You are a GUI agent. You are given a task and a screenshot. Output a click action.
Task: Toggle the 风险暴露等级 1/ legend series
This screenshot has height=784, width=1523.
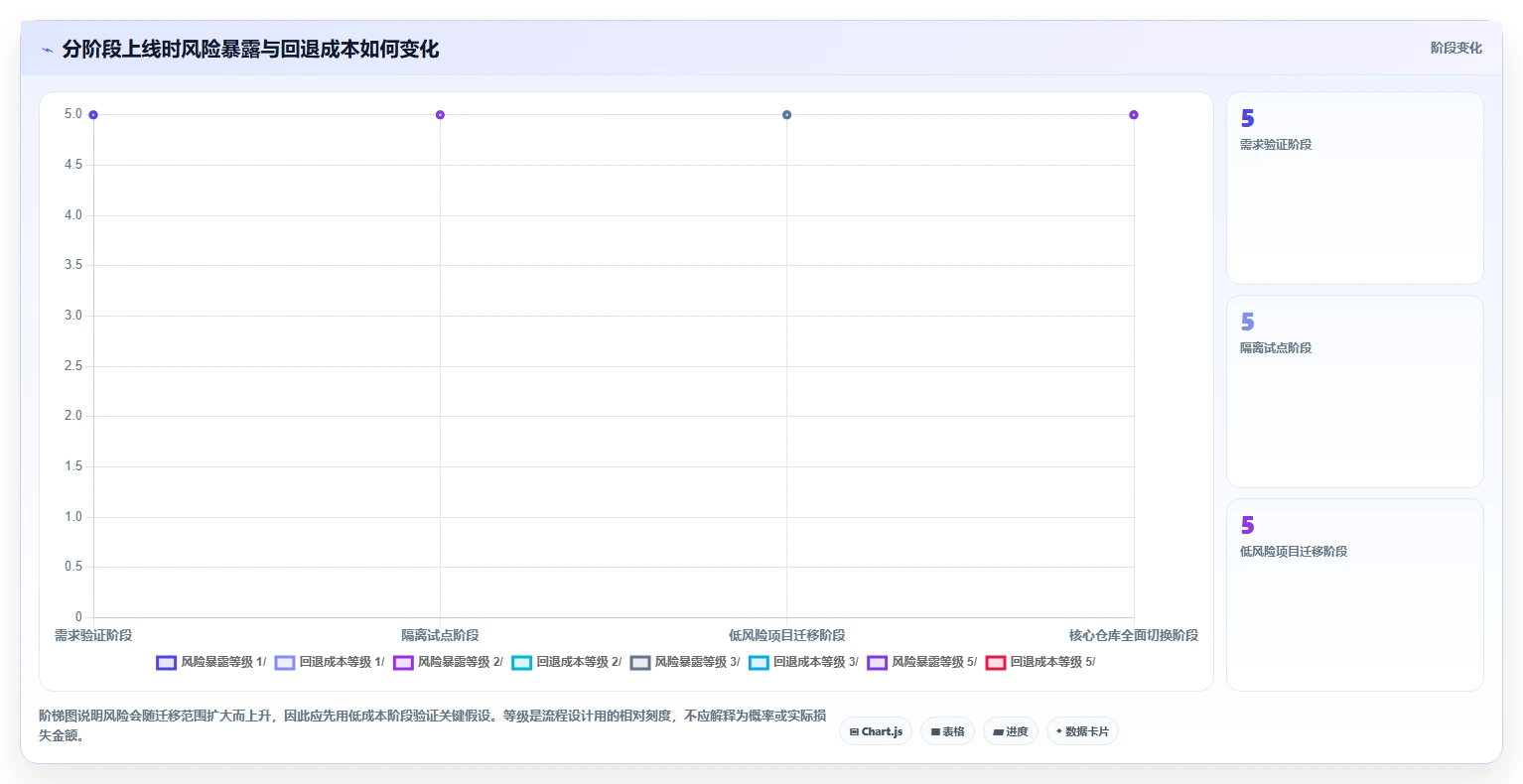click(x=210, y=662)
